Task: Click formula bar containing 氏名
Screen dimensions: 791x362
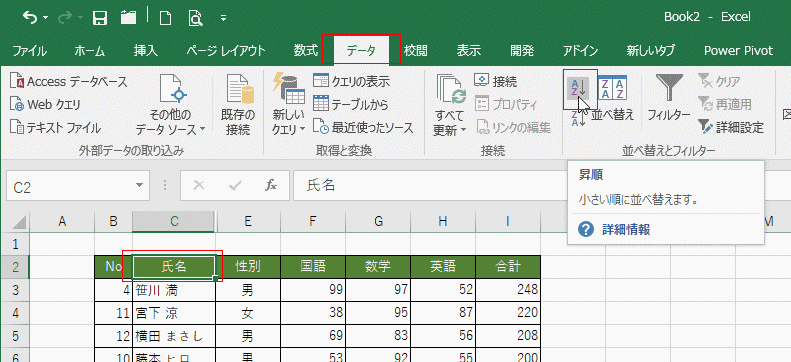Action: tap(542, 186)
